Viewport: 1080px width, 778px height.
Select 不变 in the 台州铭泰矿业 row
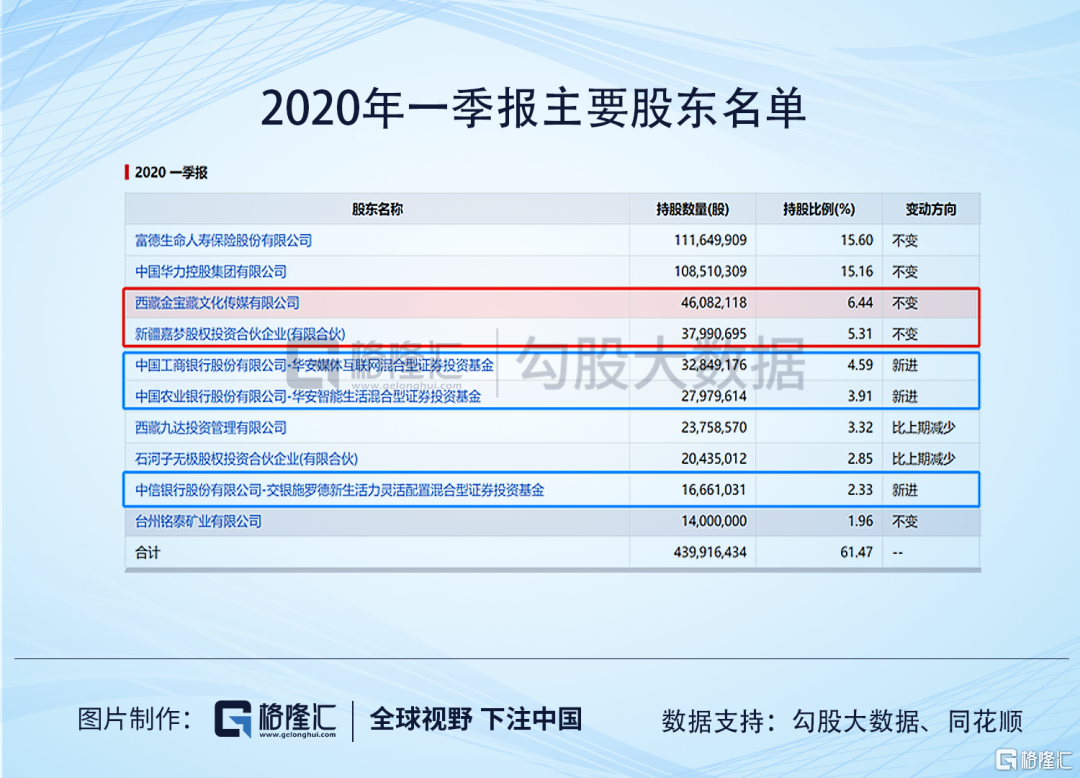(905, 521)
